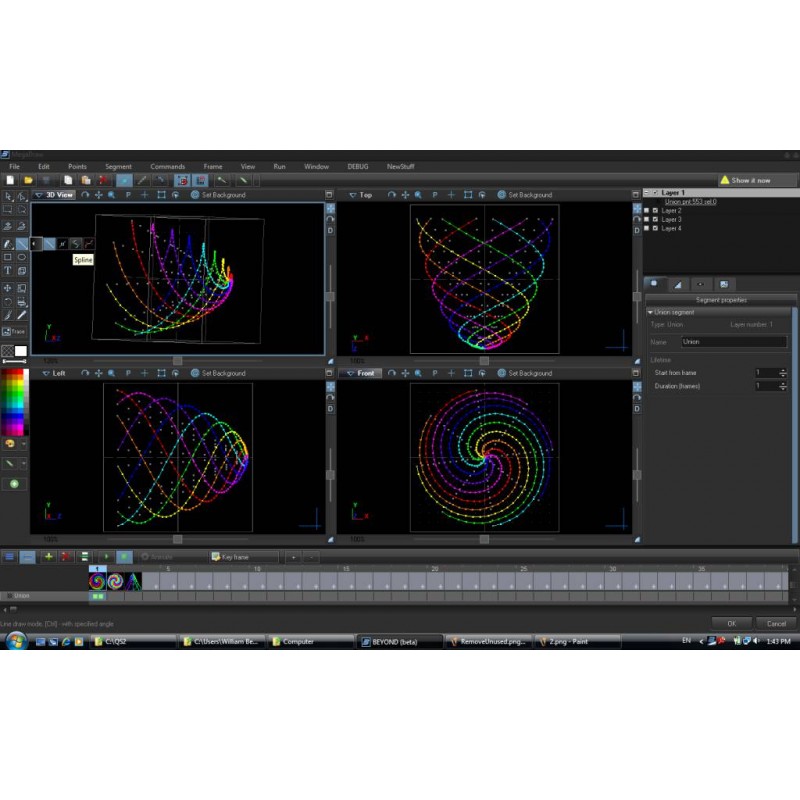Open the Segment menu

click(x=118, y=166)
